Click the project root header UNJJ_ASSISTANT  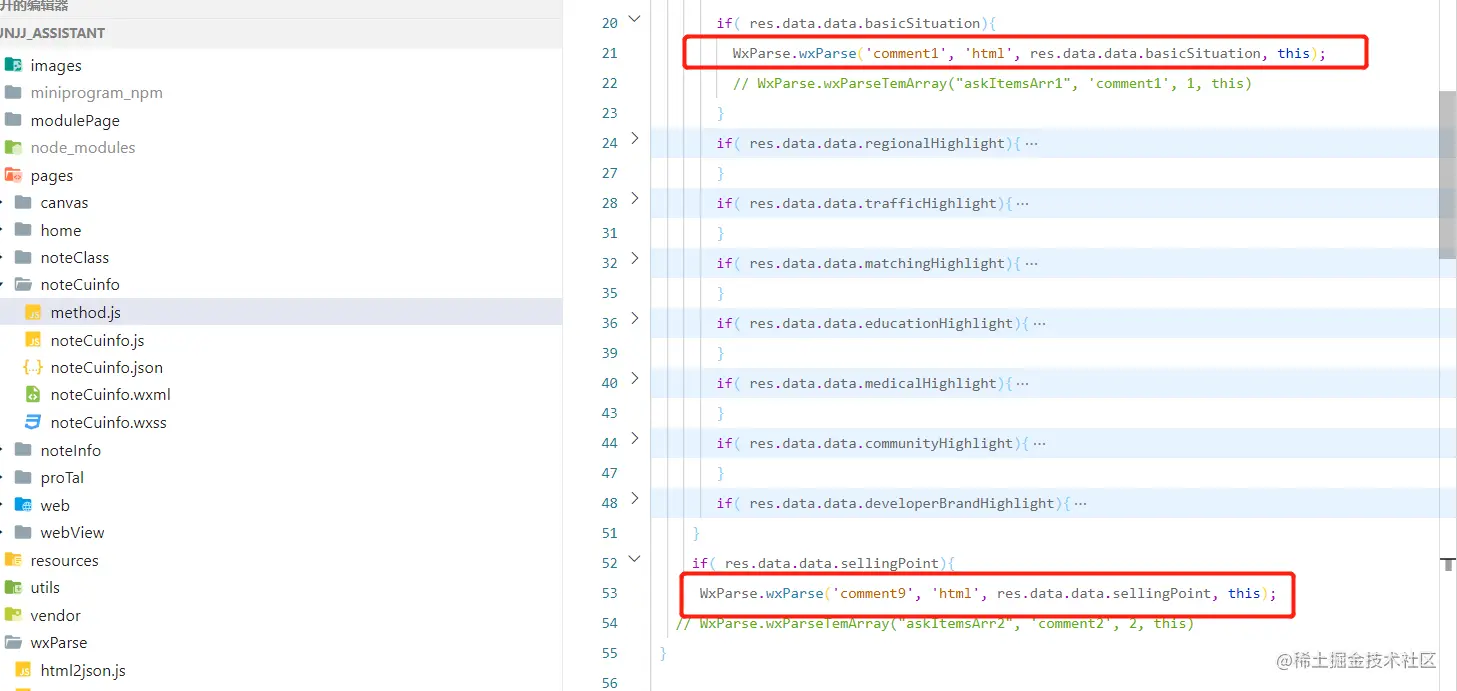[52, 33]
